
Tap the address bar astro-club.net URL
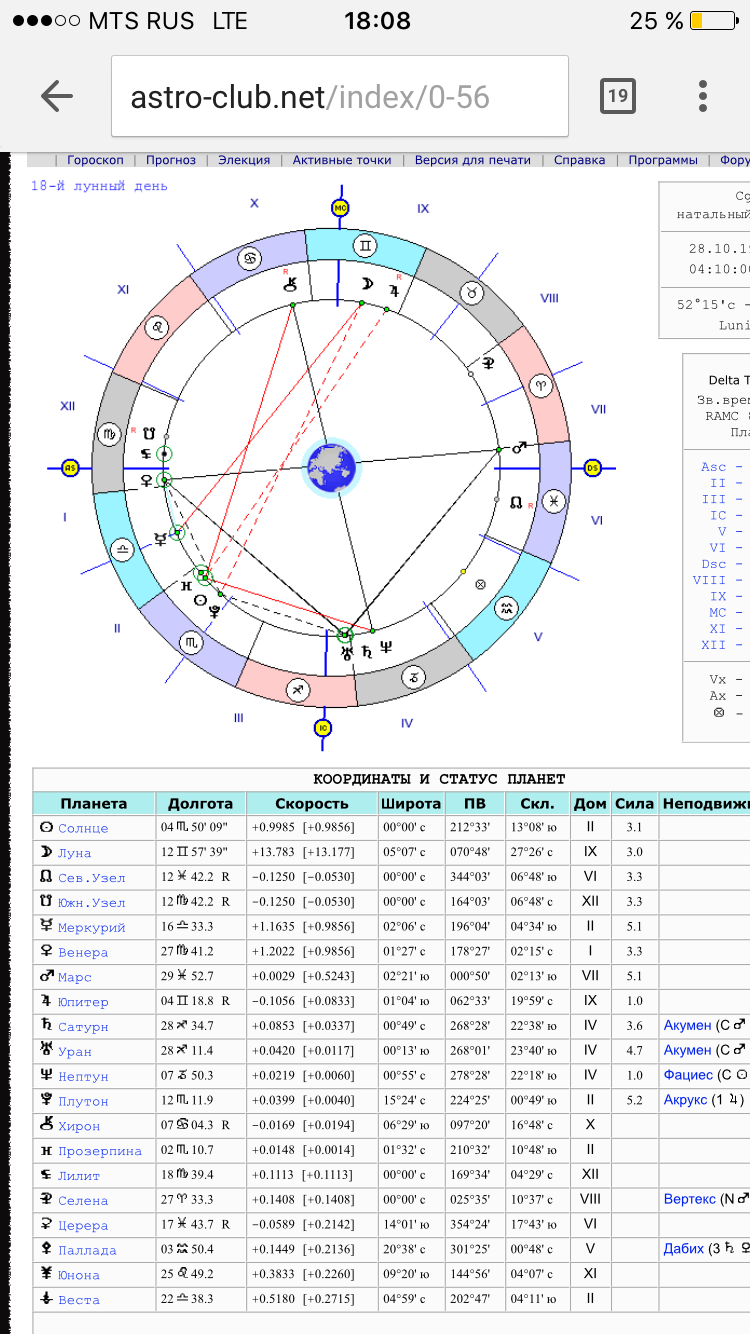310,97
